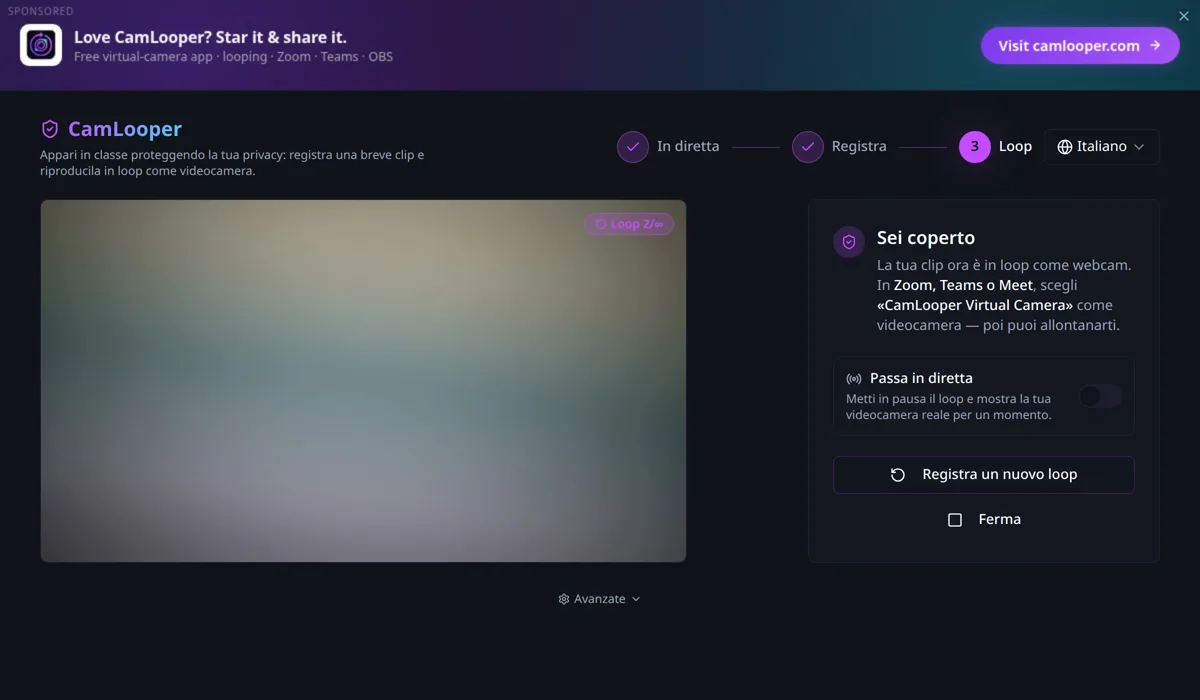Click the CamLooper shield logo icon

[50, 129]
